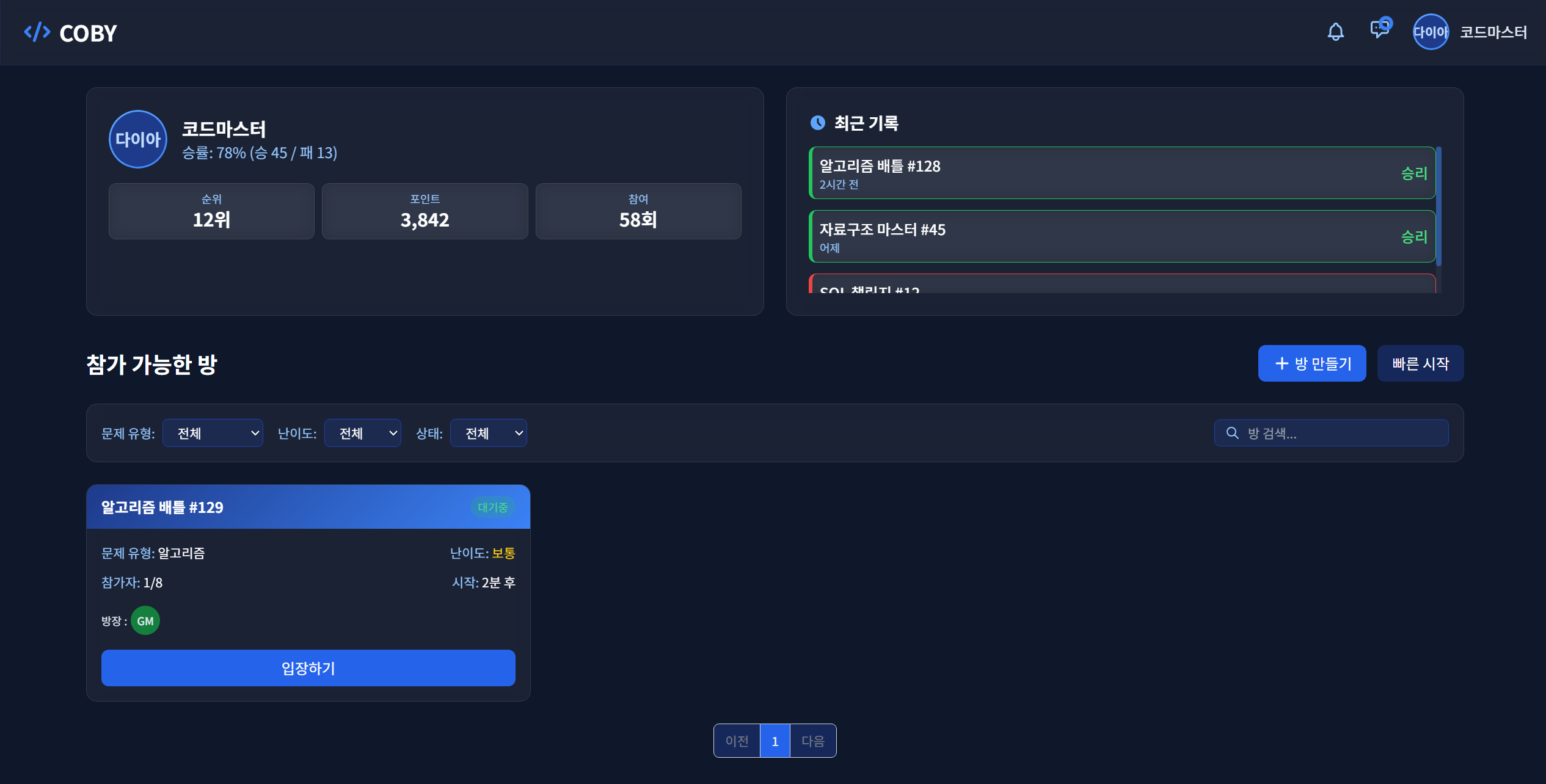This screenshot has width=1546, height=784.
Task: Open the notification bell
Action: pyautogui.click(x=1336, y=32)
